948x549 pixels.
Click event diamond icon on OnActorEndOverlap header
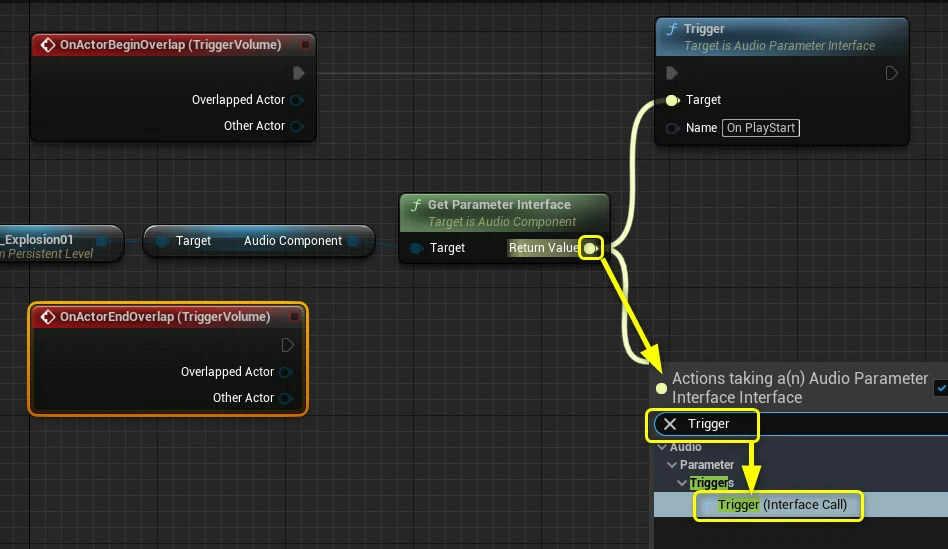(48, 317)
